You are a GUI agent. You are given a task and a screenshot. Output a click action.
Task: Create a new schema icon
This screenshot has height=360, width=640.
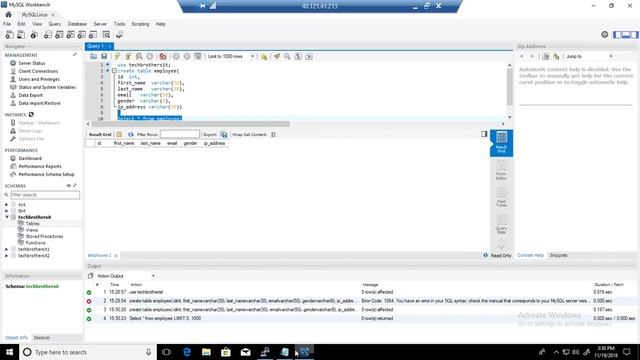pyautogui.click(x=48, y=35)
